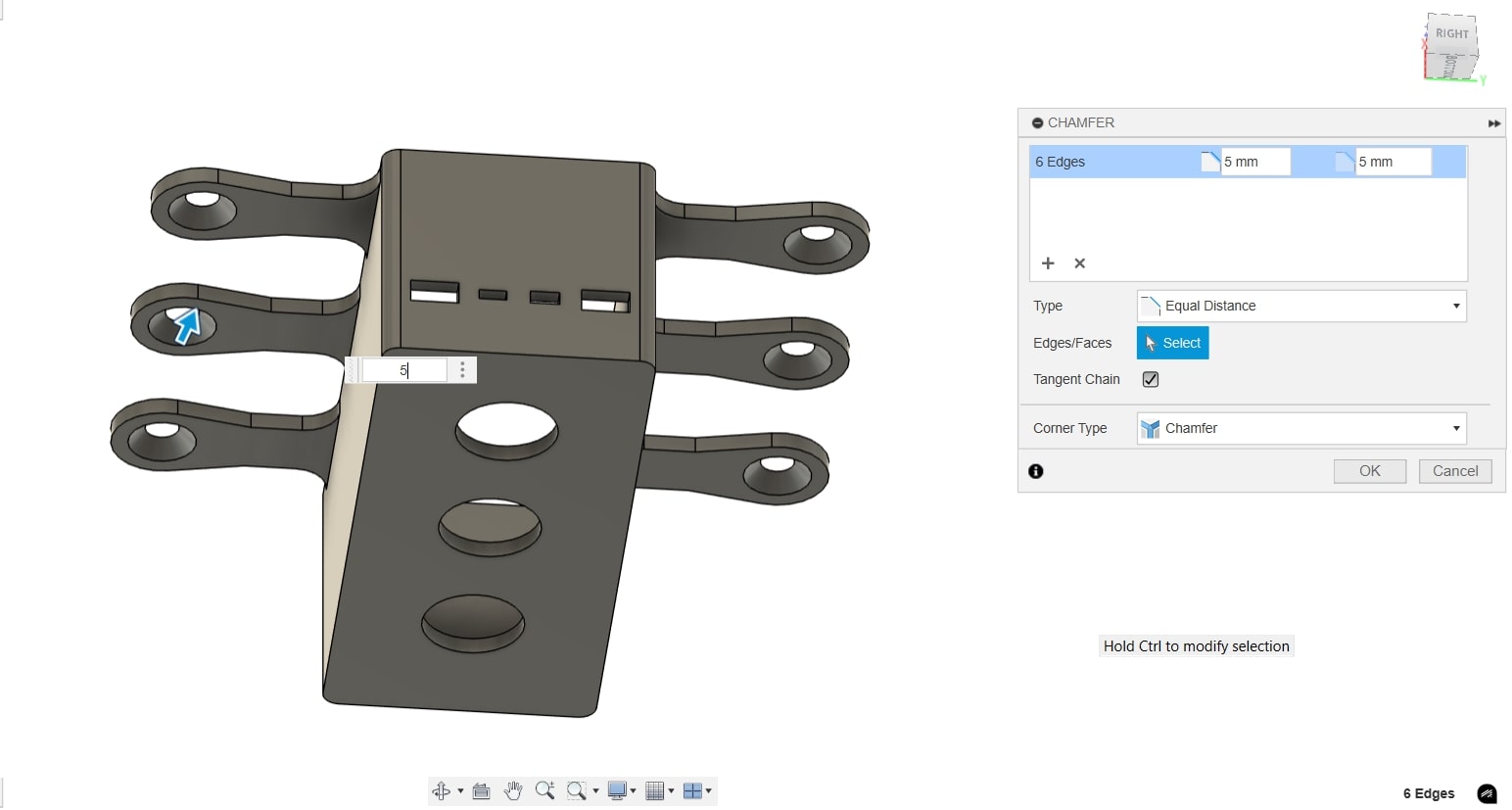Select the Pan hand tool
Screen dimensions: 1512x810
click(x=513, y=791)
